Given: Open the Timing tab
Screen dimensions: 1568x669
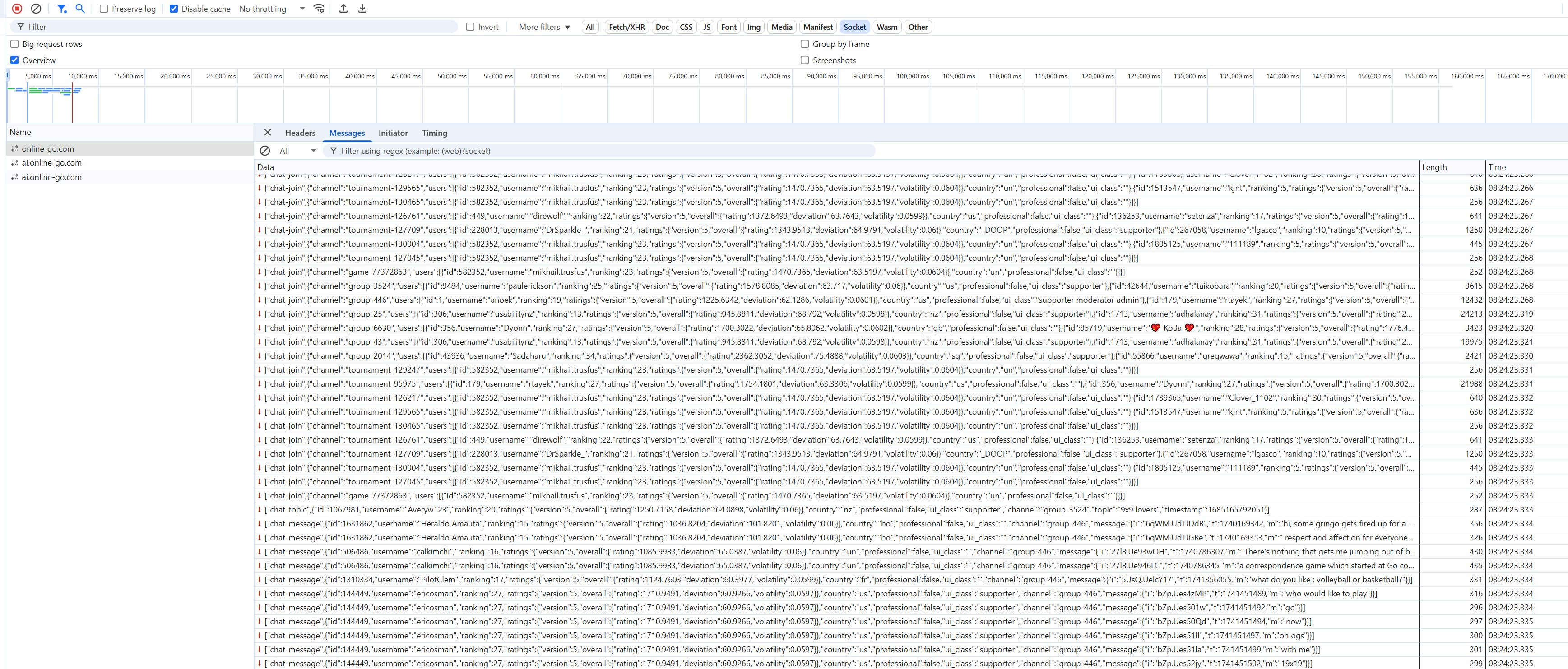Looking at the screenshot, I should pyautogui.click(x=435, y=133).
